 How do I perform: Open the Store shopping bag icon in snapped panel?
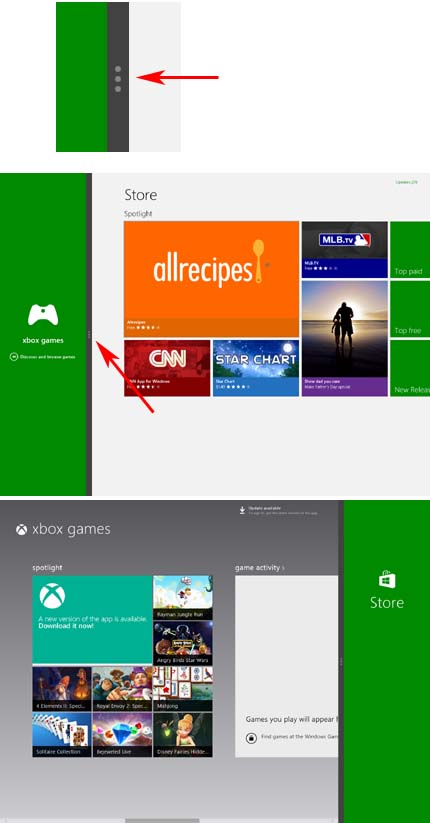[x=387, y=579]
